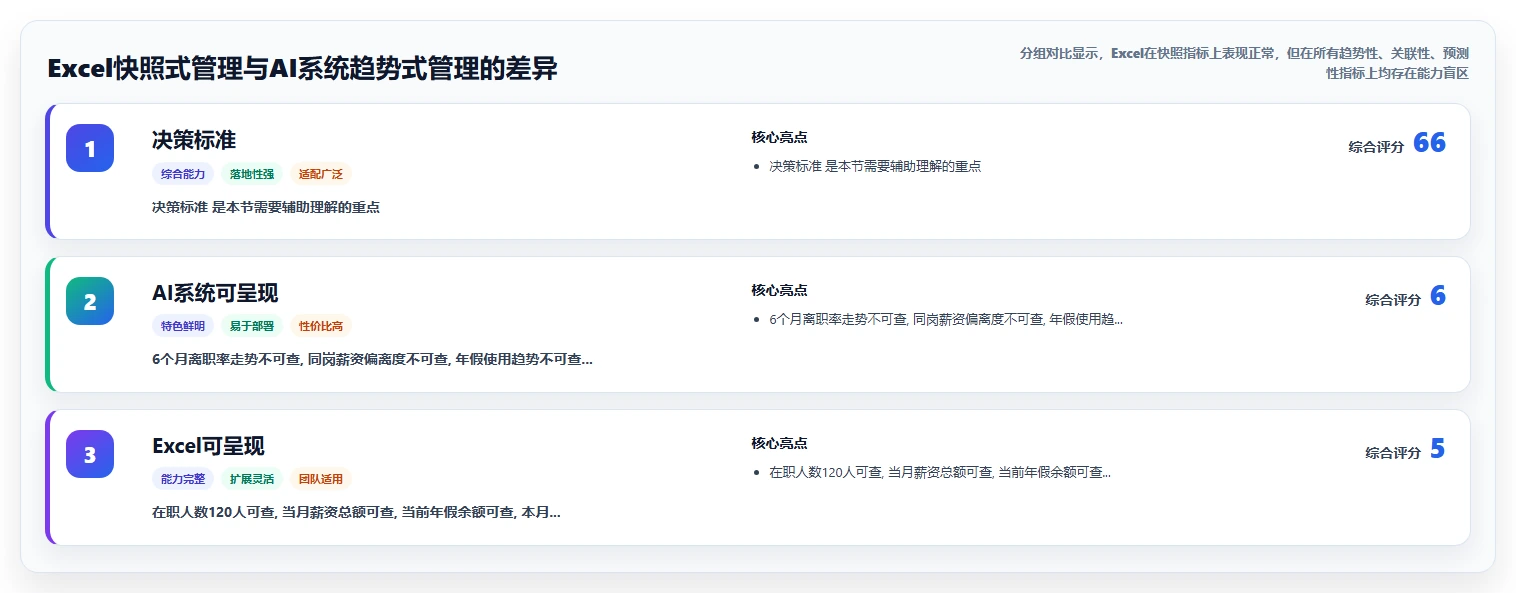The height and width of the screenshot is (593, 1516).
Task: Click the score value 6 for AI系统可呈现
Action: point(1438,296)
